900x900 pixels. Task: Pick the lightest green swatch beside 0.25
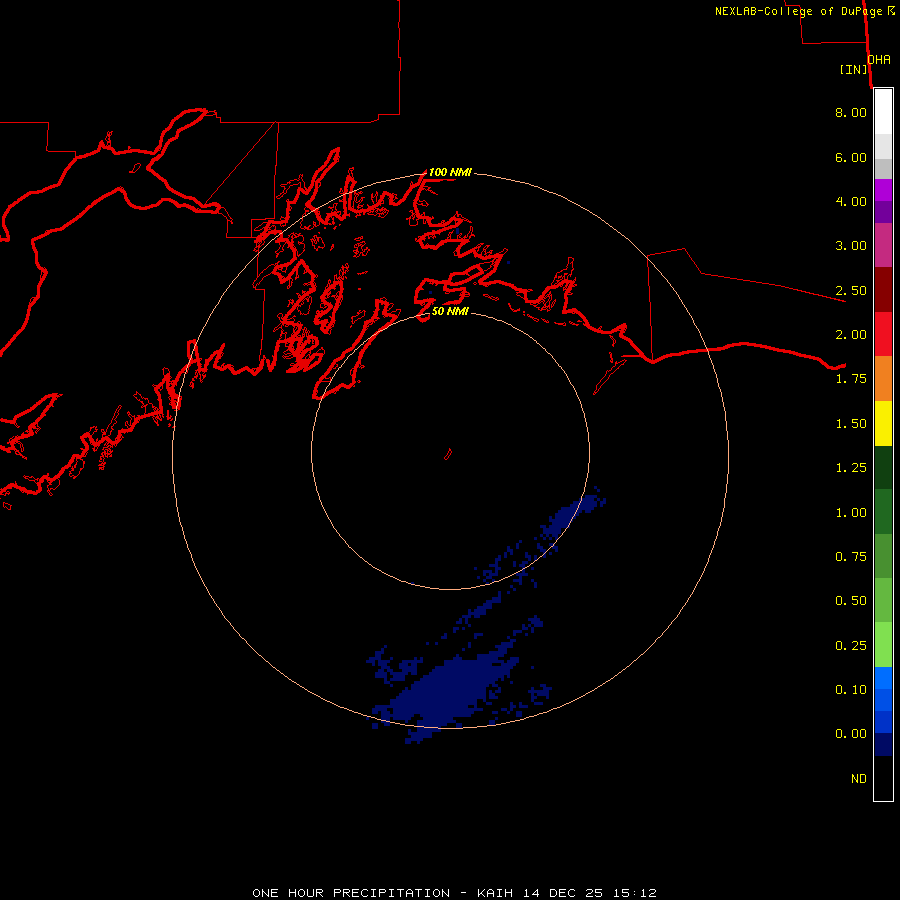(883, 645)
